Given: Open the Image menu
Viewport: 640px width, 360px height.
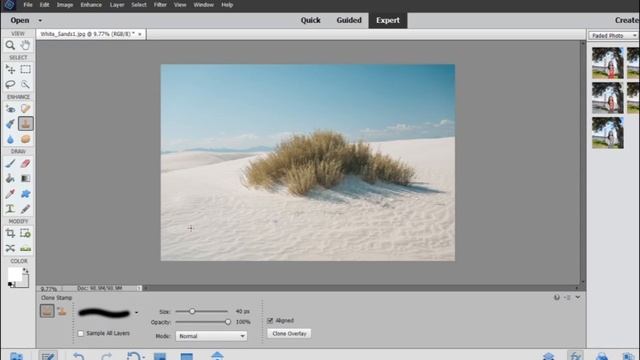Looking at the screenshot, I should (x=64, y=5).
